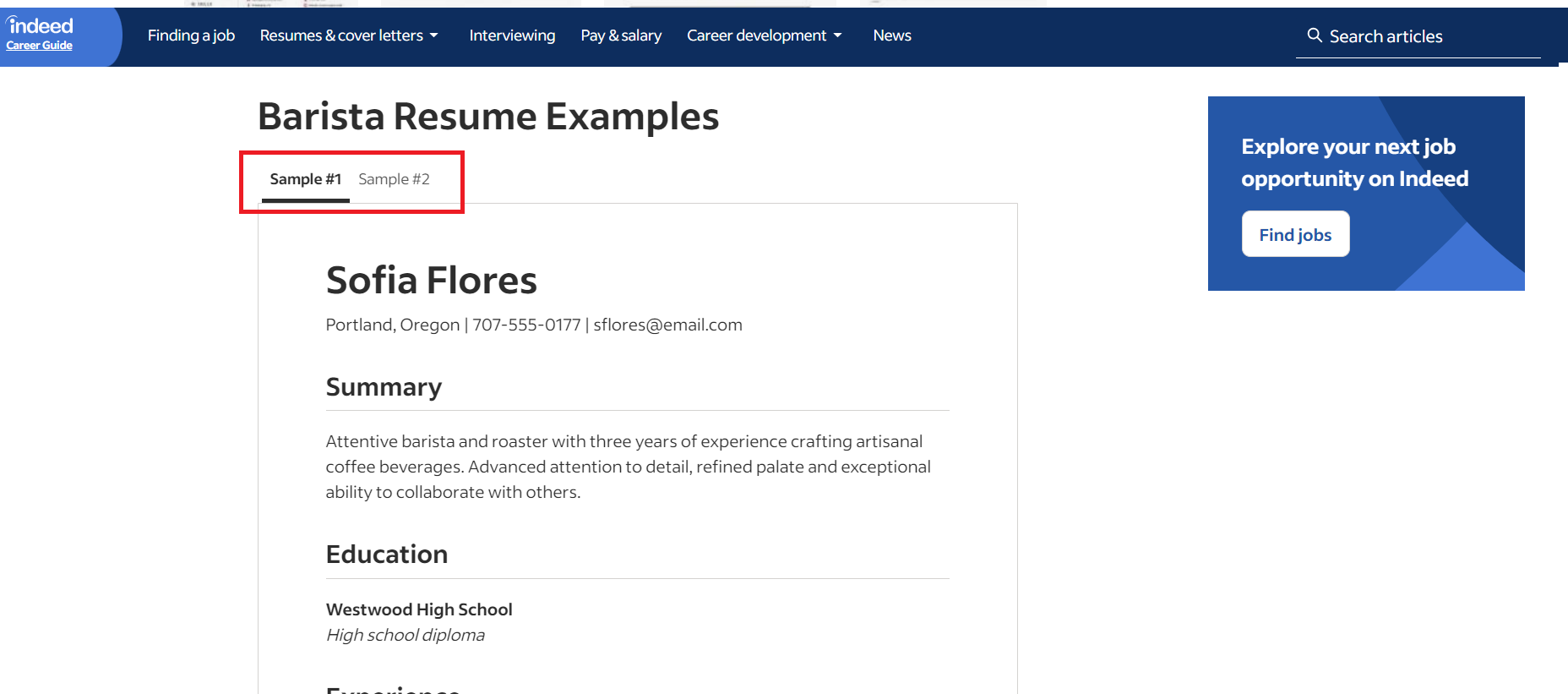Focus the Search articles field
This screenshot has width=1568, height=694.
point(1418,36)
